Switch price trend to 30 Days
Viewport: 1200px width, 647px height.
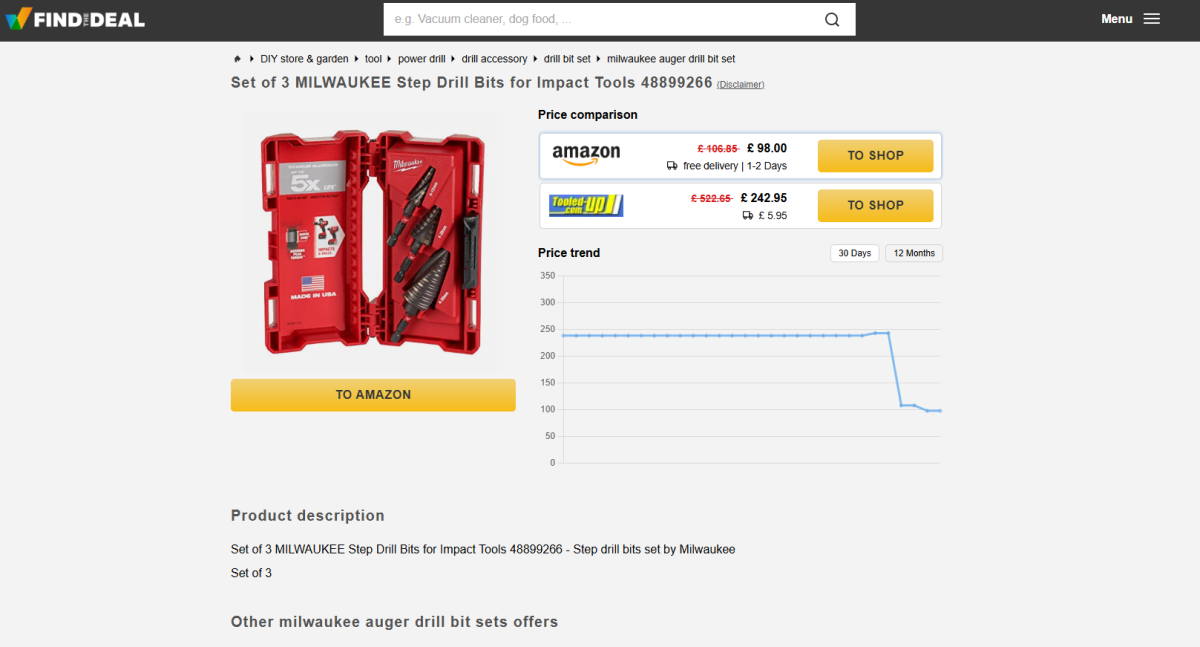855,253
